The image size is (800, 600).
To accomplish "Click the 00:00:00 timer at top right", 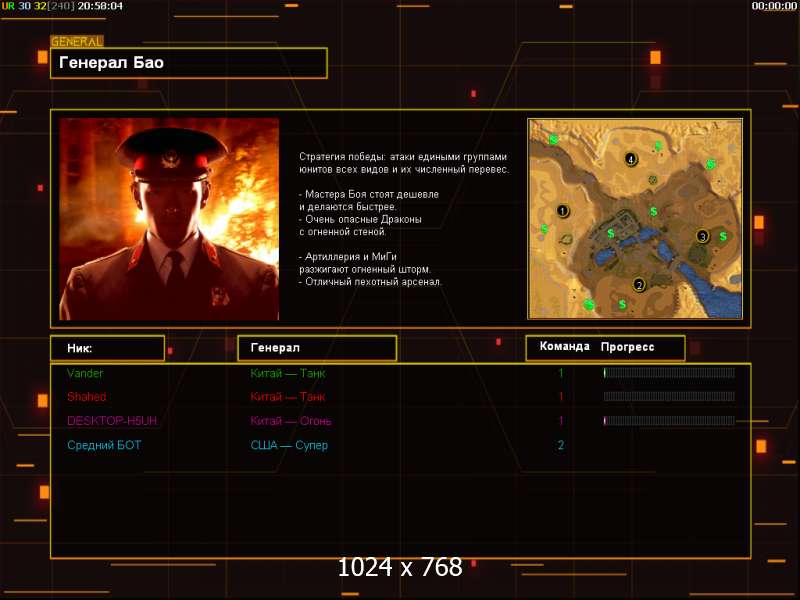I will pos(774,6).
